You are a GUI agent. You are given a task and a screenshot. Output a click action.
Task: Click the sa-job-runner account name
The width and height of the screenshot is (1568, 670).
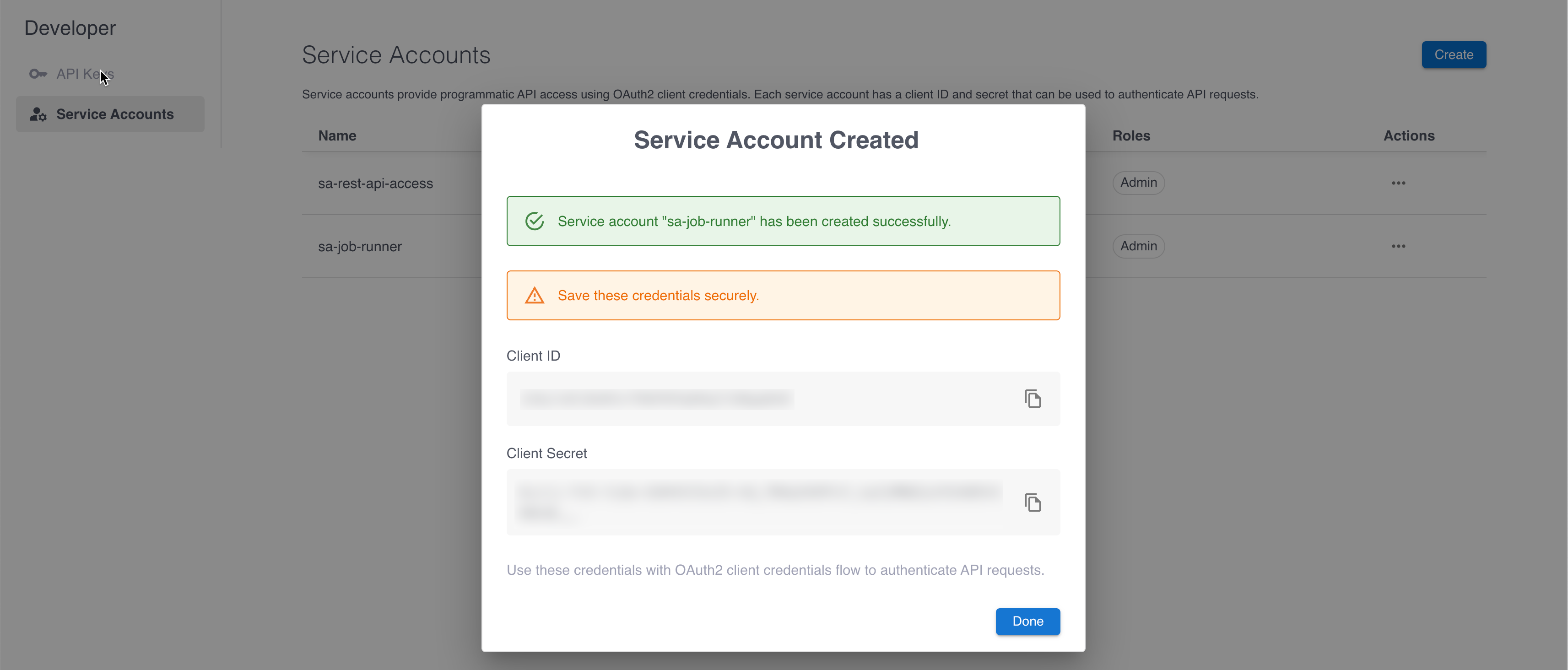click(360, 247)
